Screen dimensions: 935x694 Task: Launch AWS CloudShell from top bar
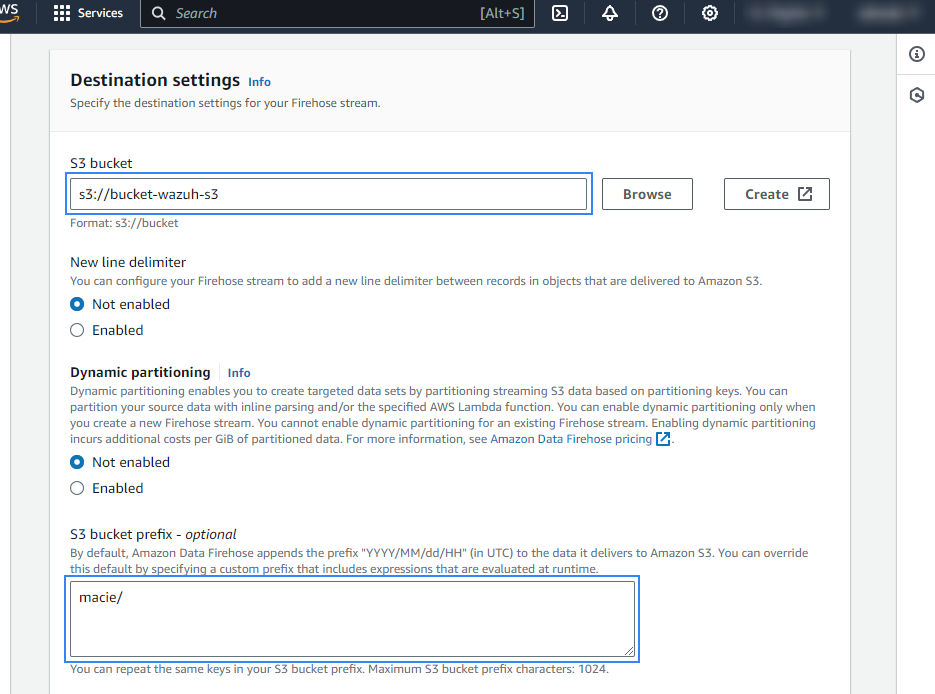coord(561,14)
